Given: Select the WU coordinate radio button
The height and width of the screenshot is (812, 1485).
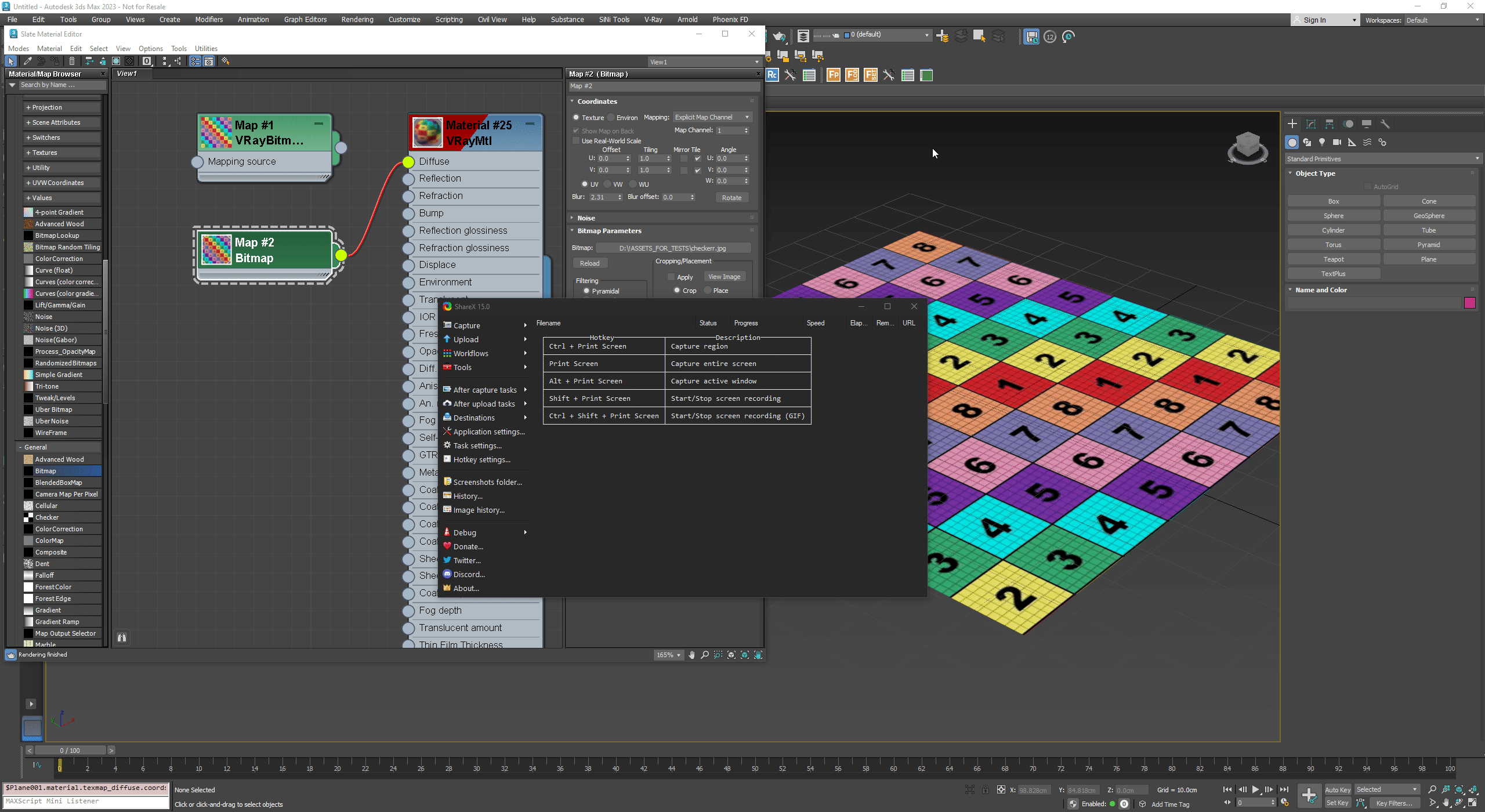Looking at the screenshot, I should pos(633,184).
